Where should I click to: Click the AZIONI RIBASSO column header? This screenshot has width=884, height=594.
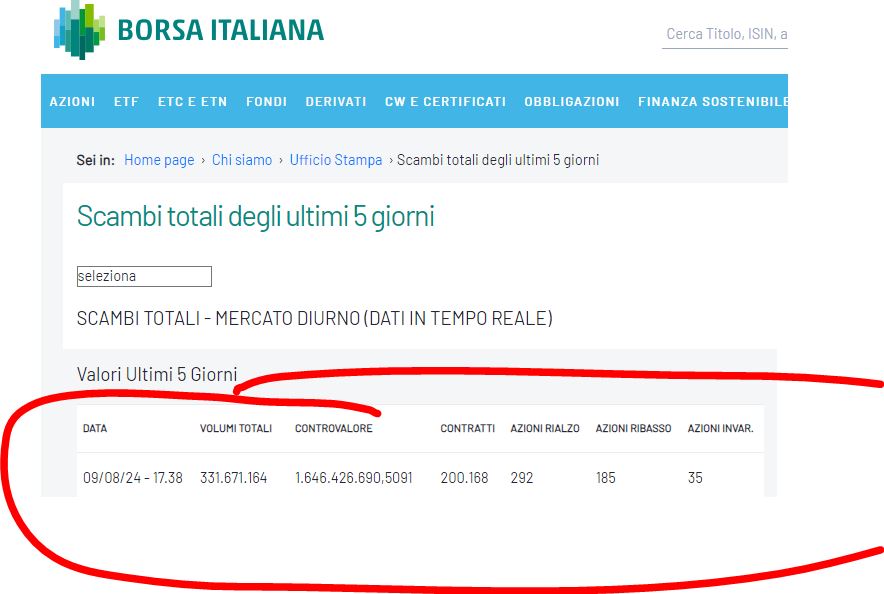[634, 428]
